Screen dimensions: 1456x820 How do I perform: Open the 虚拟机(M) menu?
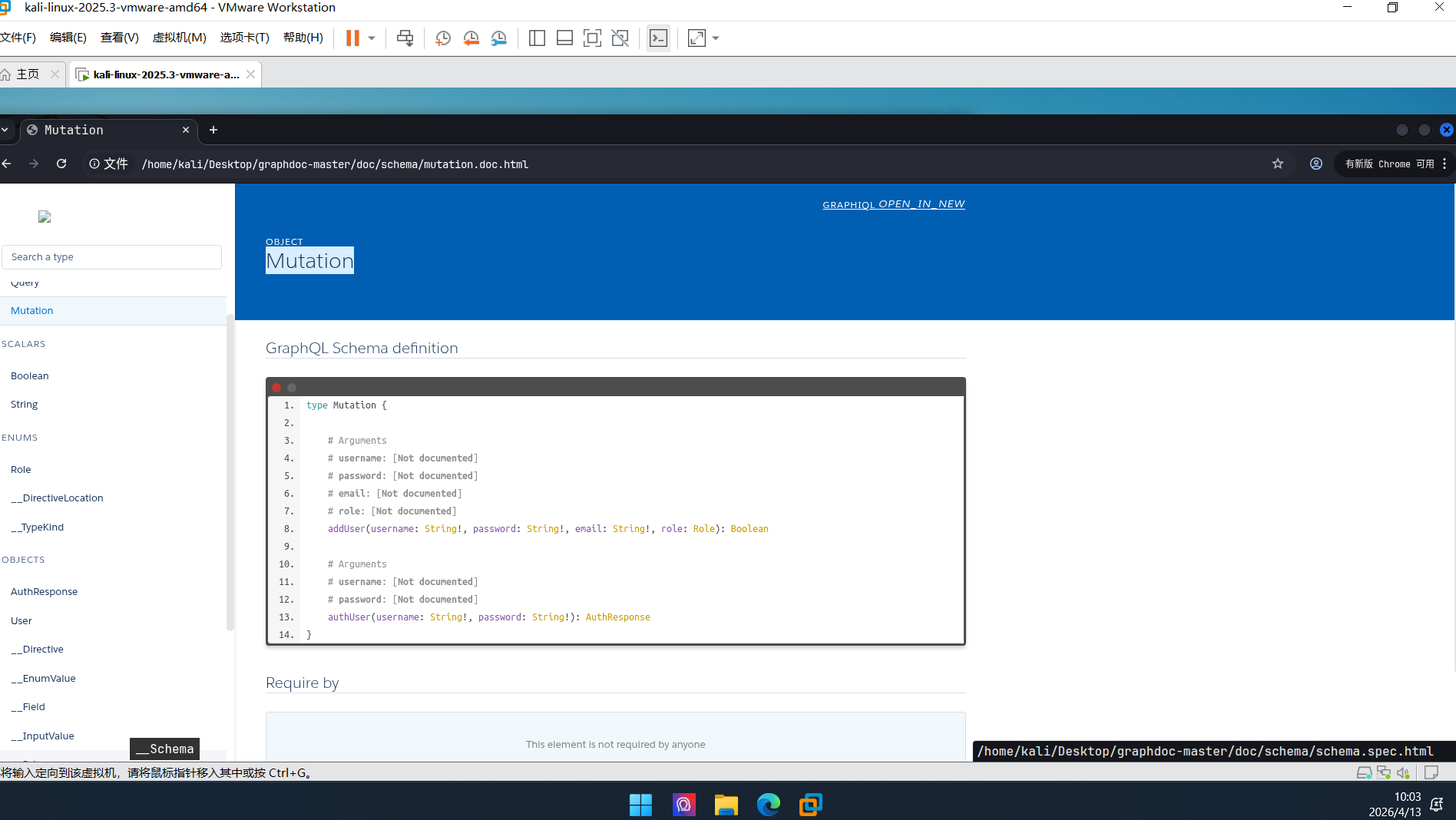(180, 38)
